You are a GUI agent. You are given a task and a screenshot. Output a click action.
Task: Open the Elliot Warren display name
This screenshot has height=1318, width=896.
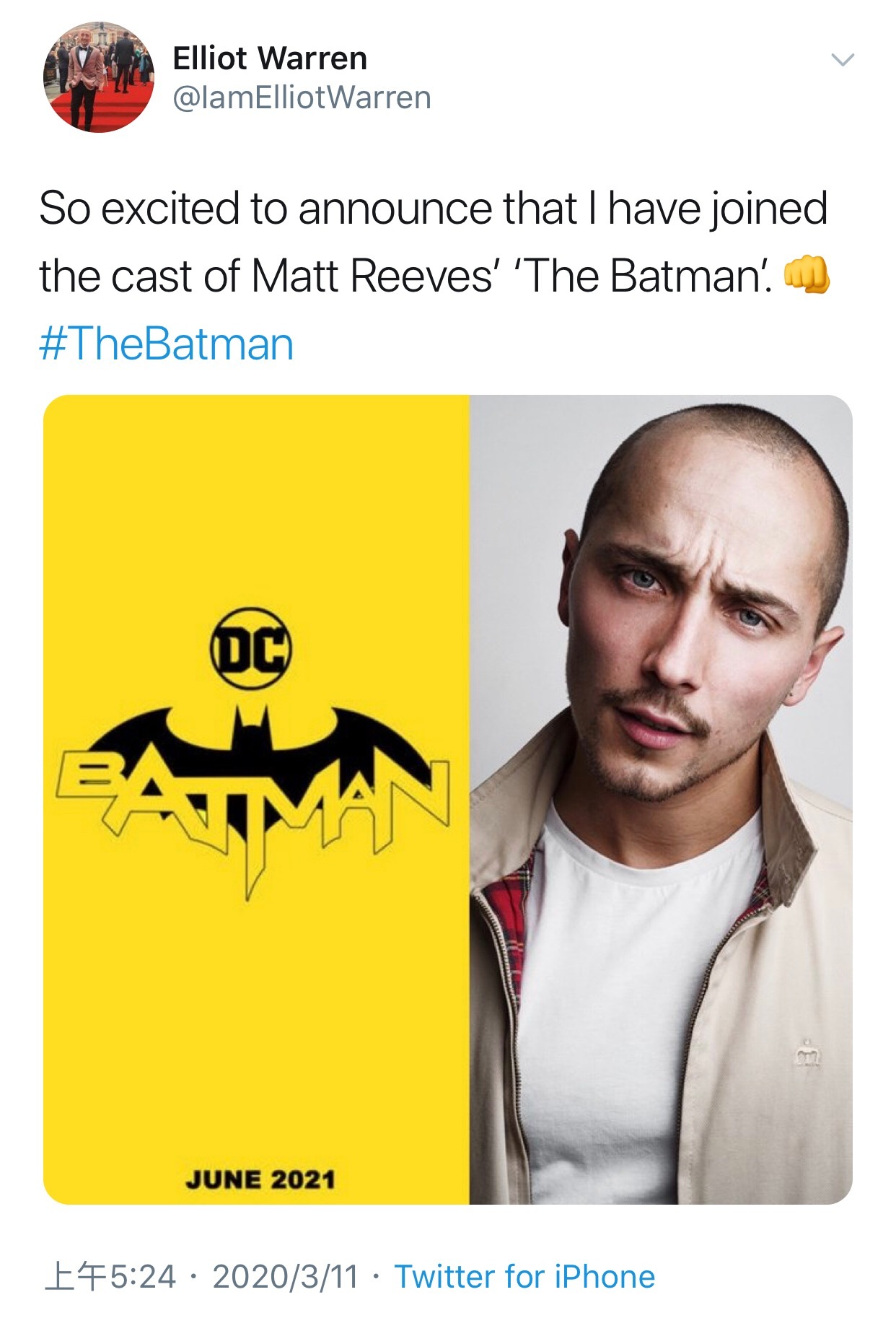(x=270, y=58)
